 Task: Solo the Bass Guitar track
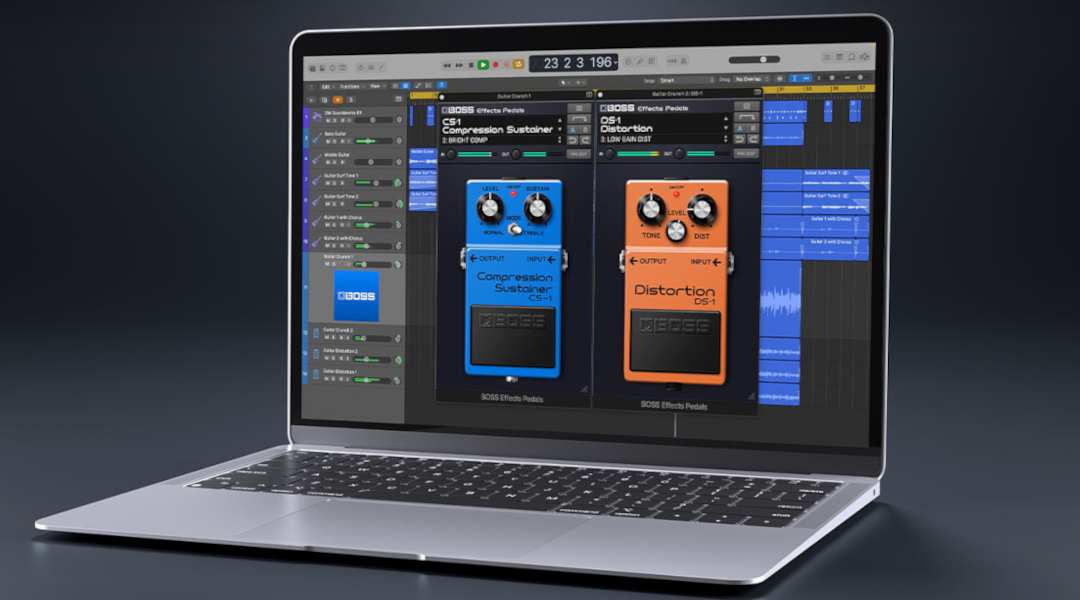click(335, 142)
